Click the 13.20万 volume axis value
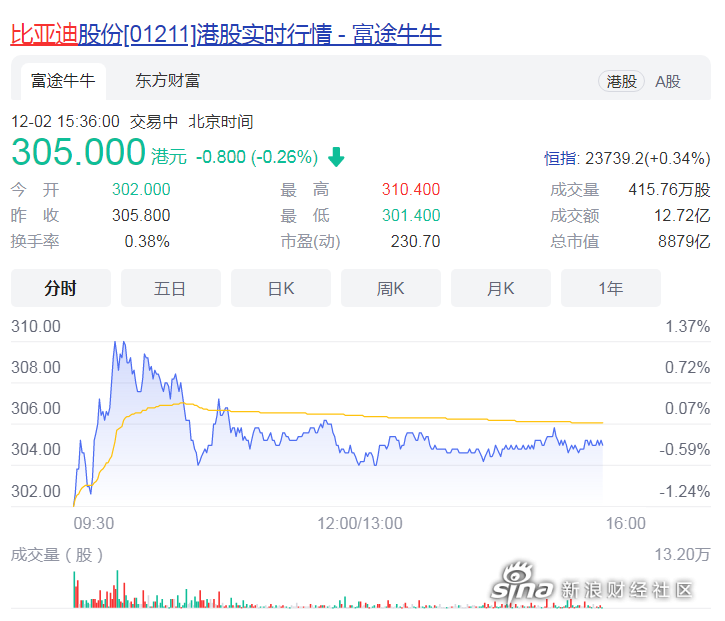Image resolution: width=725 pixels, height=621 pixels. pyautogui.click(x=682, y=554)
